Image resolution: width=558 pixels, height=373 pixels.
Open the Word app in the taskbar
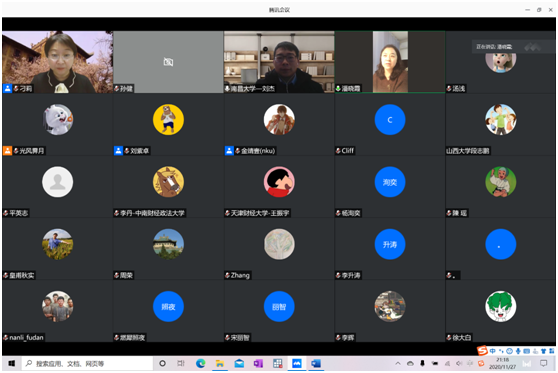(x=316, y=363)
